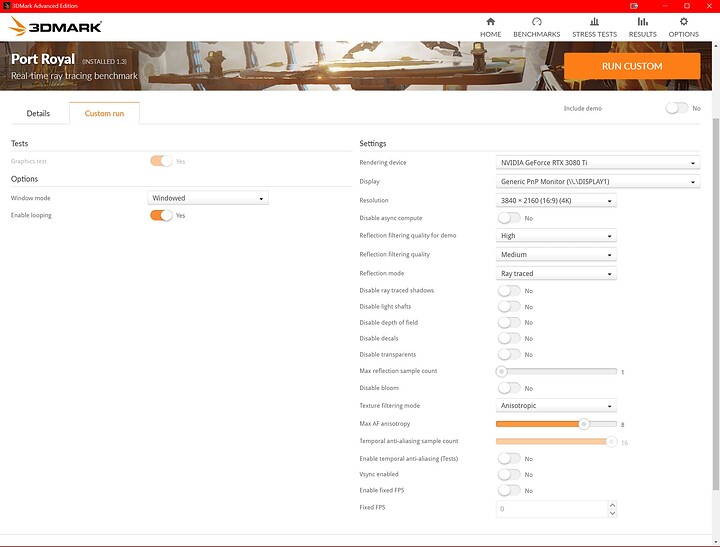Open the Resolution dropdown
This screenshot has height=547, width=720.
pyautogui.click(x=556, y=200)
